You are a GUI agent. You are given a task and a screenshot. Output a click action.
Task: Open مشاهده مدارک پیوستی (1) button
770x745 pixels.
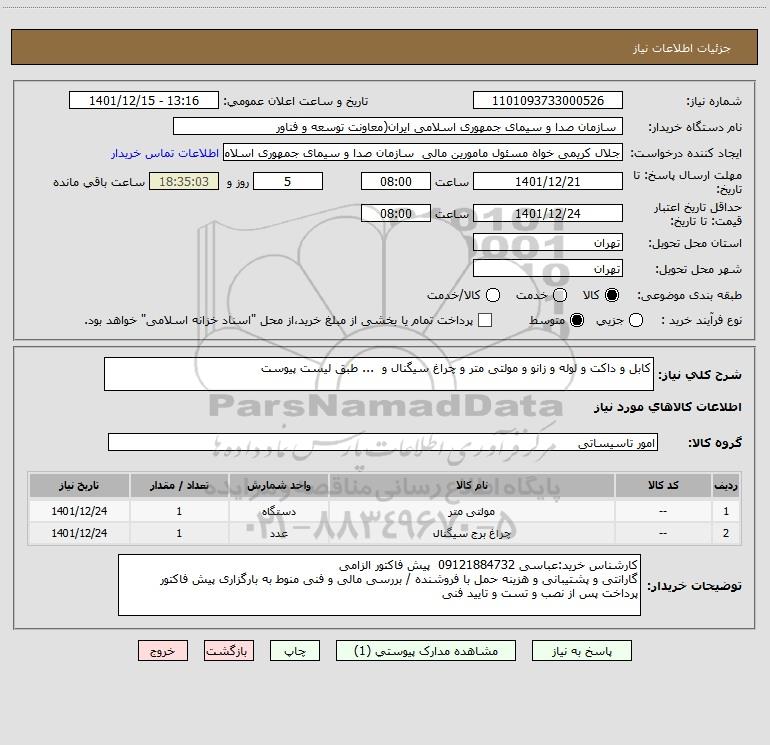click(x=426, y=651)
